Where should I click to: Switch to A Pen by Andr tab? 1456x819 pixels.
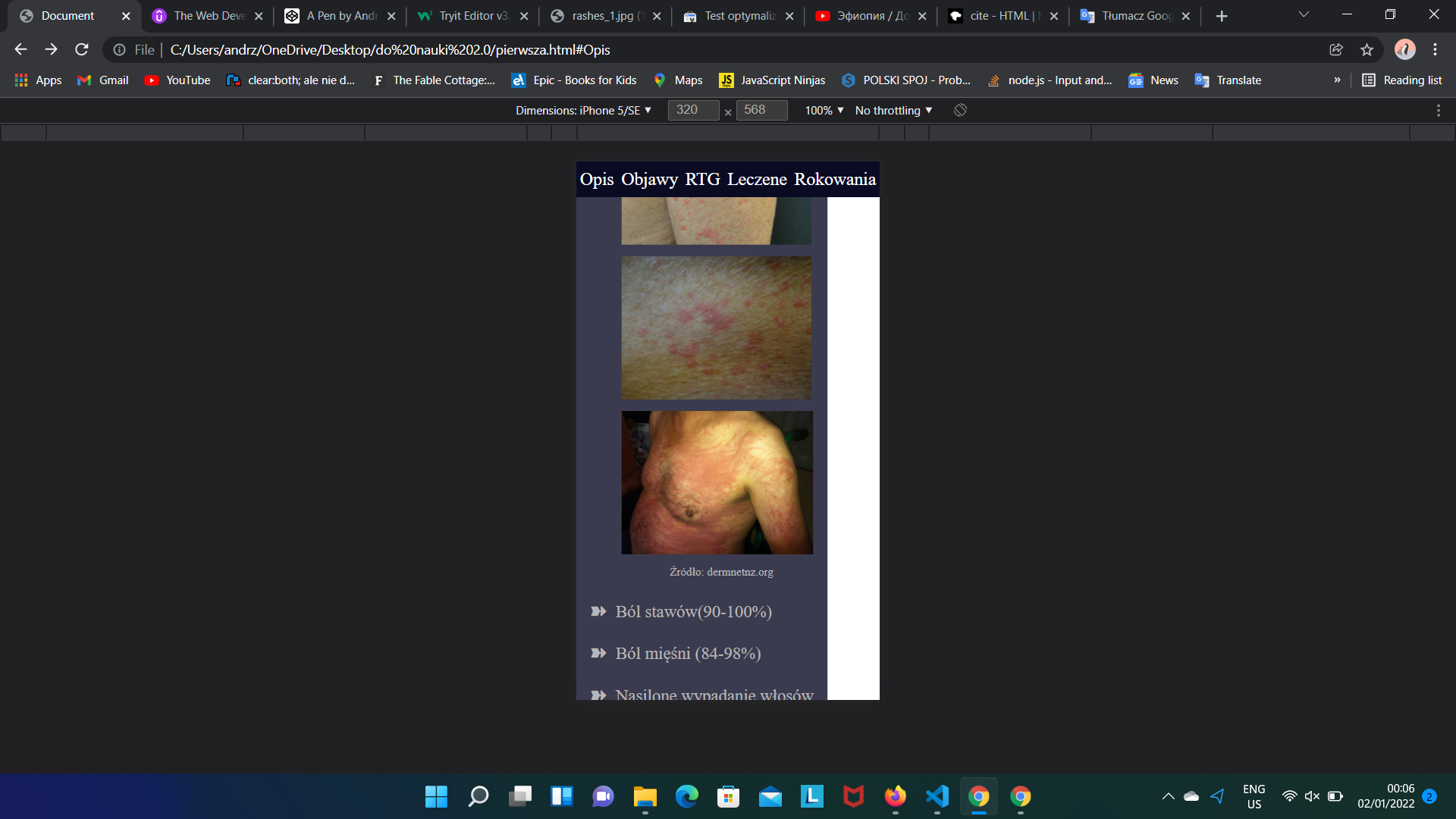[x=339, y=16]
